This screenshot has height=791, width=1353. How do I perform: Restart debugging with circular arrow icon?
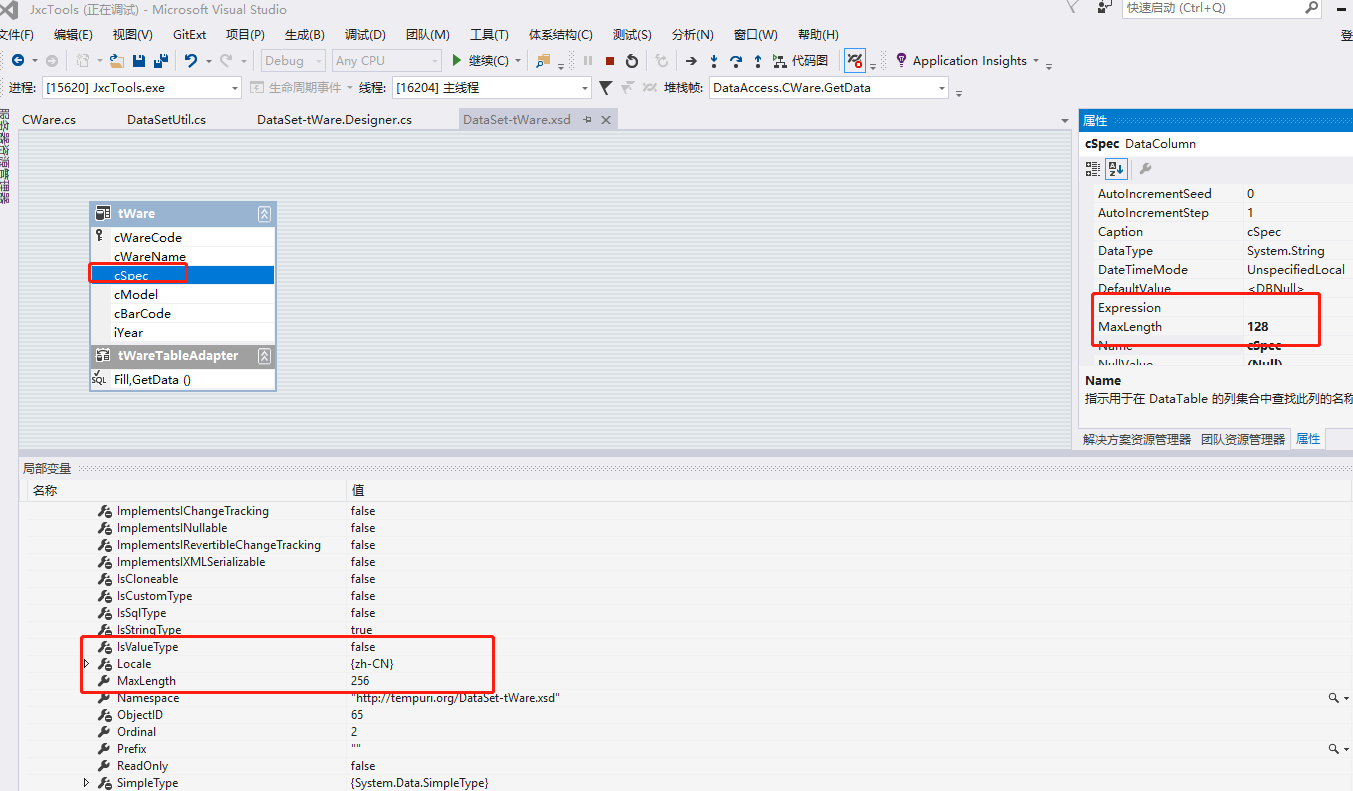point(632,61)
